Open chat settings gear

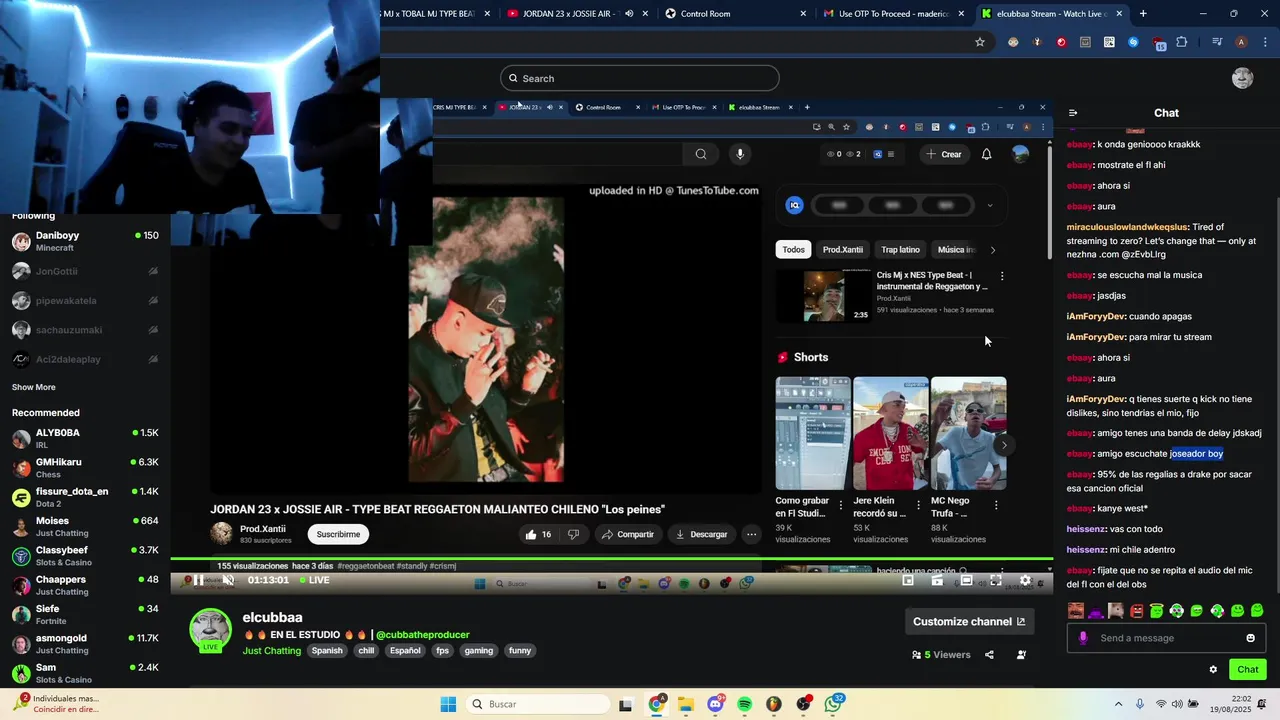click(1213, 670)
